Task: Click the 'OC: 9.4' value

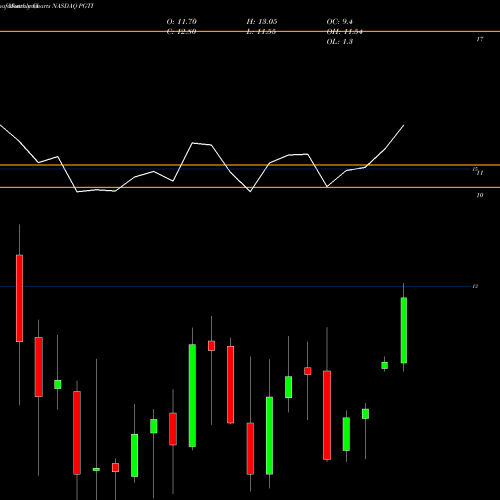Action: point(339,22)
